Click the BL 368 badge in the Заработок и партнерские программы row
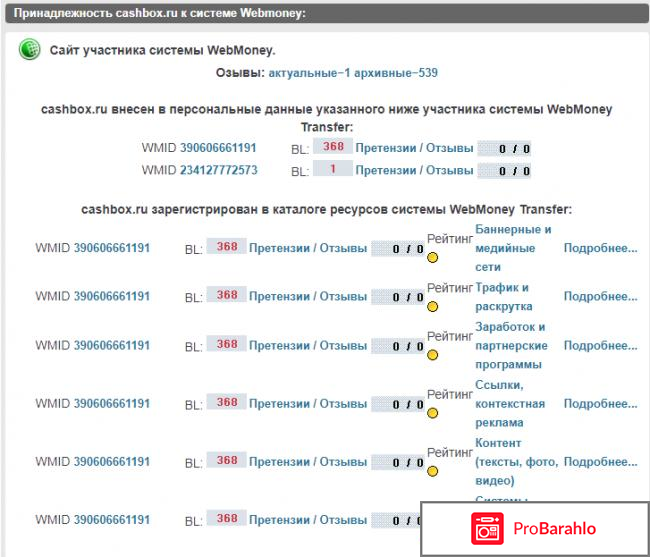 pyautogui.click(x=227, y=344)
